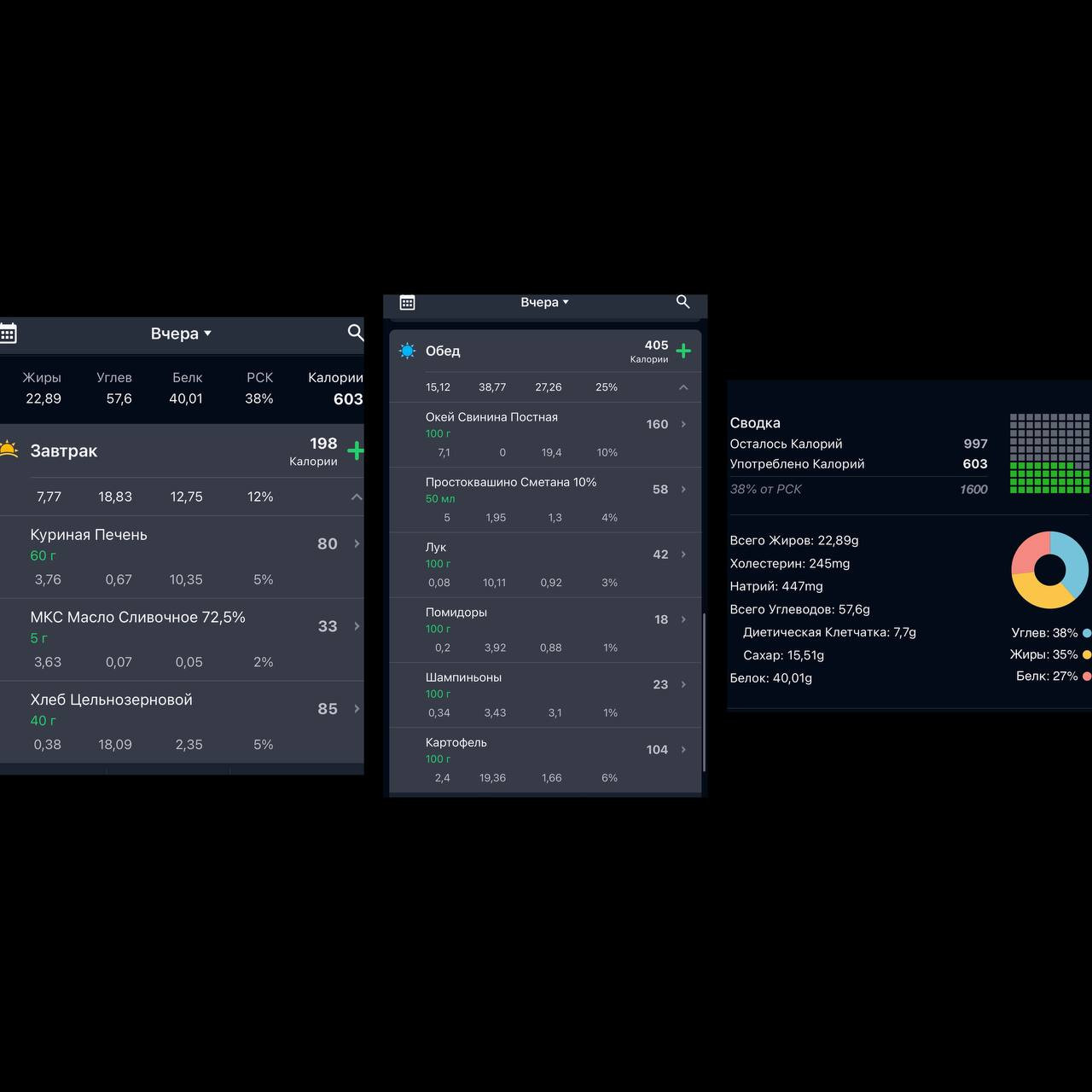This screenshot has width=1092, height=1092.
Task: Click Осталось Калорий 997 row
Action: [858, 444]
